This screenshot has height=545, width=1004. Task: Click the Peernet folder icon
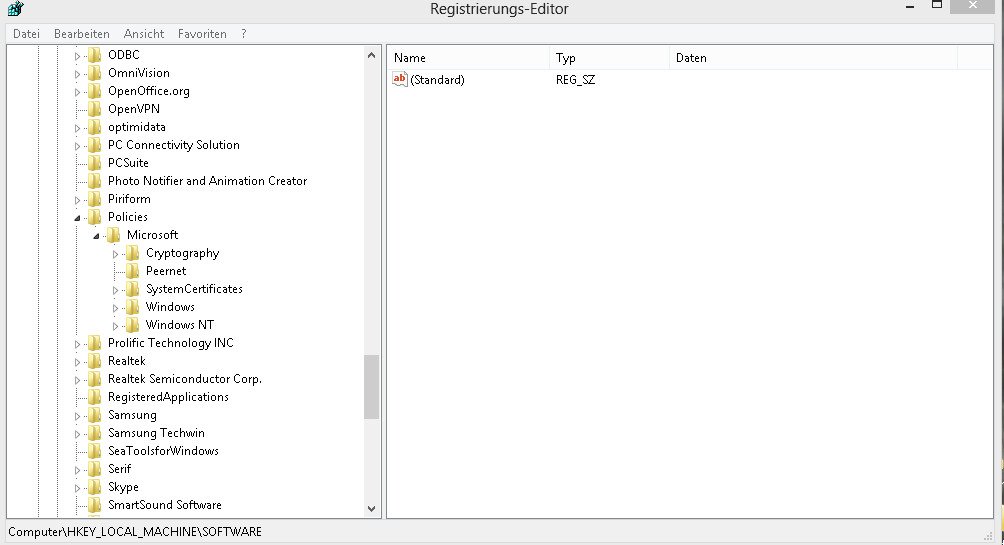point(133,271)
